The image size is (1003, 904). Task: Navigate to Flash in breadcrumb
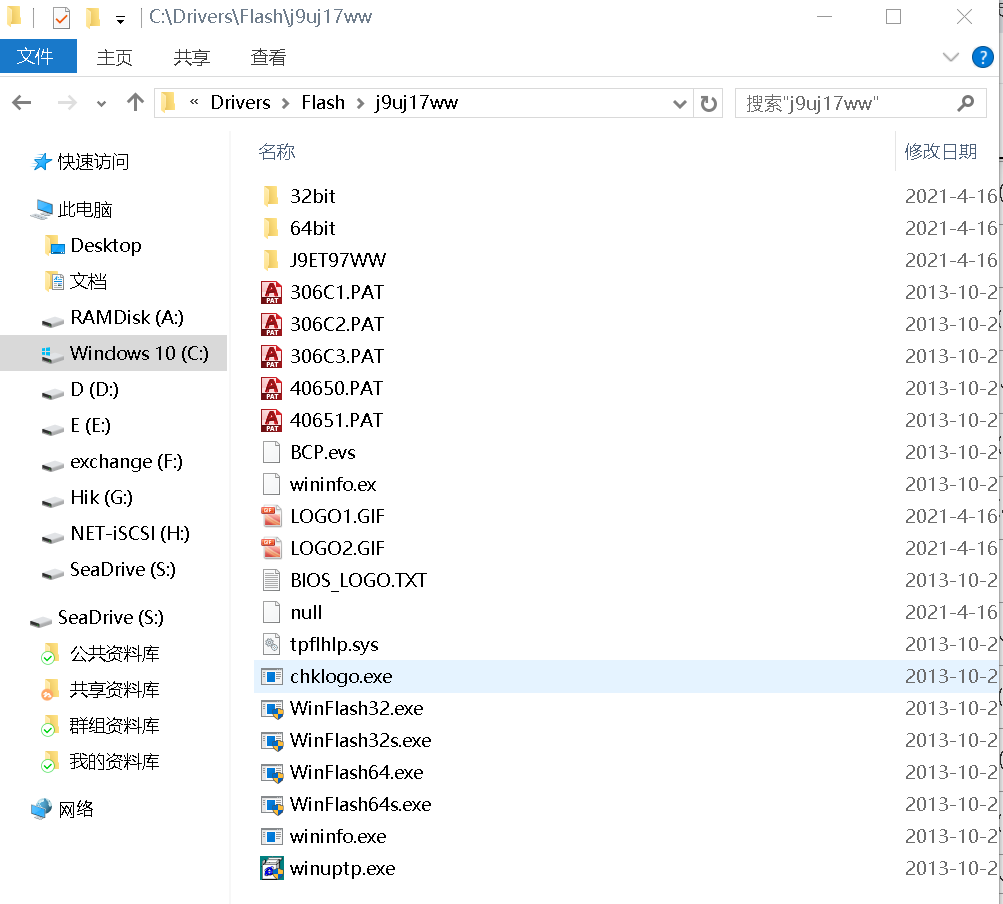pyautogui.click(x=323, y=102)
